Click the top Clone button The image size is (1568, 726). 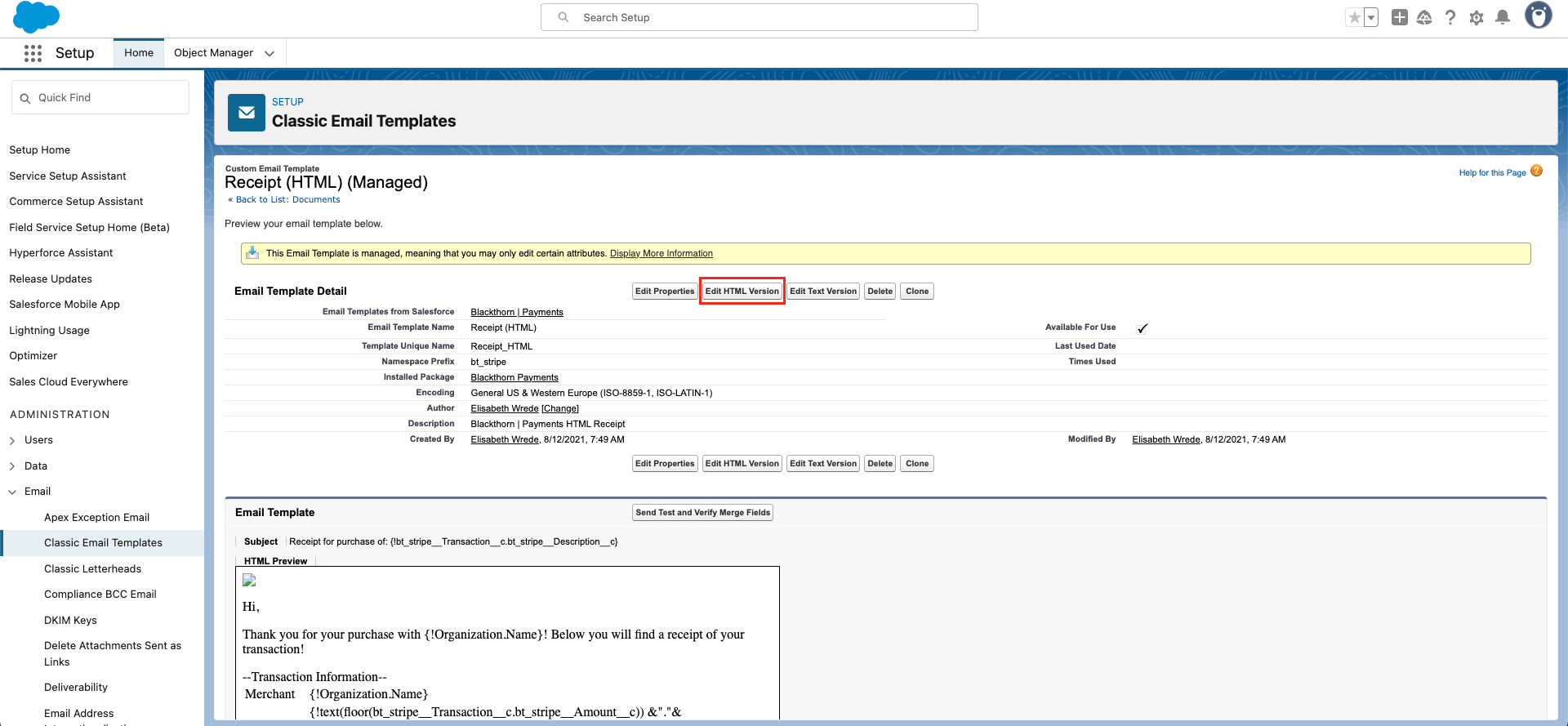(917, 292)
